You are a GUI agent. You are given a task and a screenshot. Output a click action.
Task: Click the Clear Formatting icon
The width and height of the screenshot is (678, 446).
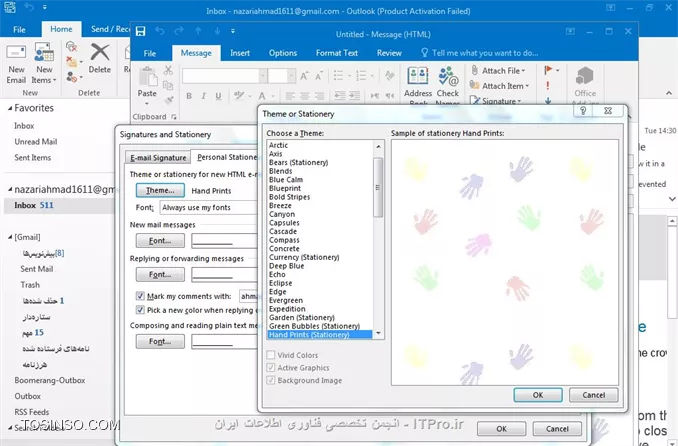[390, 76]
